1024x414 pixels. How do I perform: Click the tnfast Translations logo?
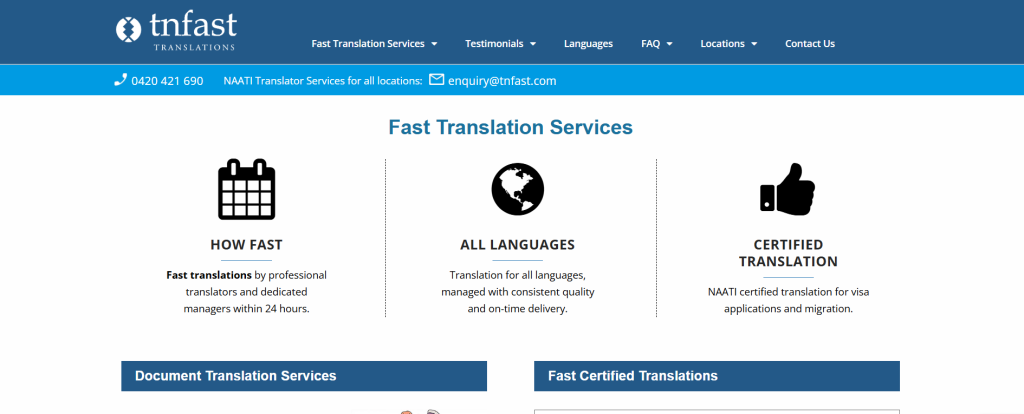176,31
